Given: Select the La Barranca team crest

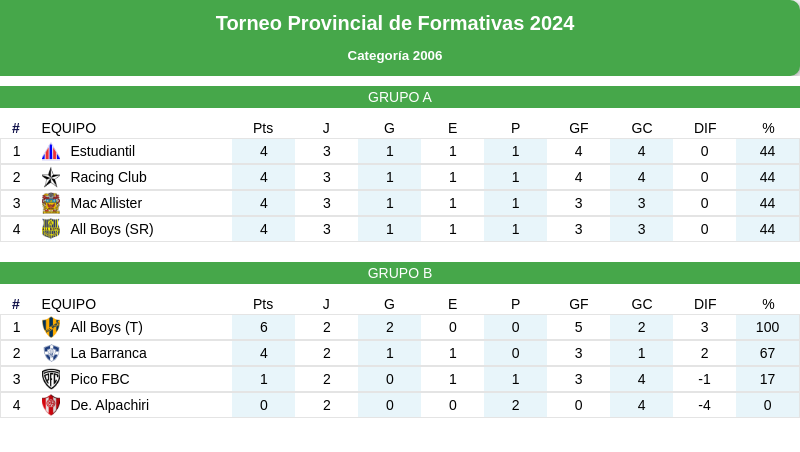Looking at the screenshot, I should [x=51, y=354].
